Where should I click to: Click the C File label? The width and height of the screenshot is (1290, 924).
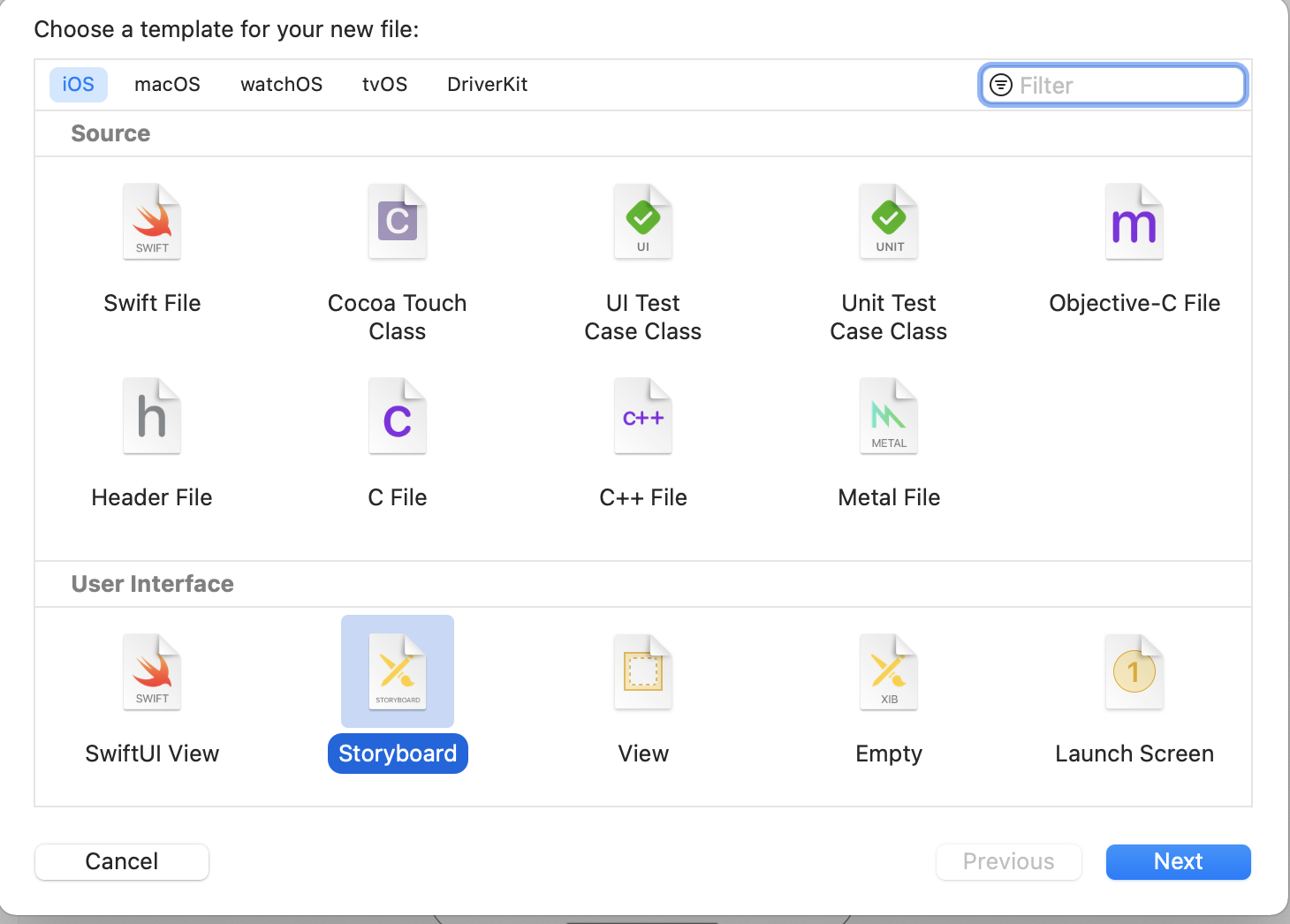(398, 497)
